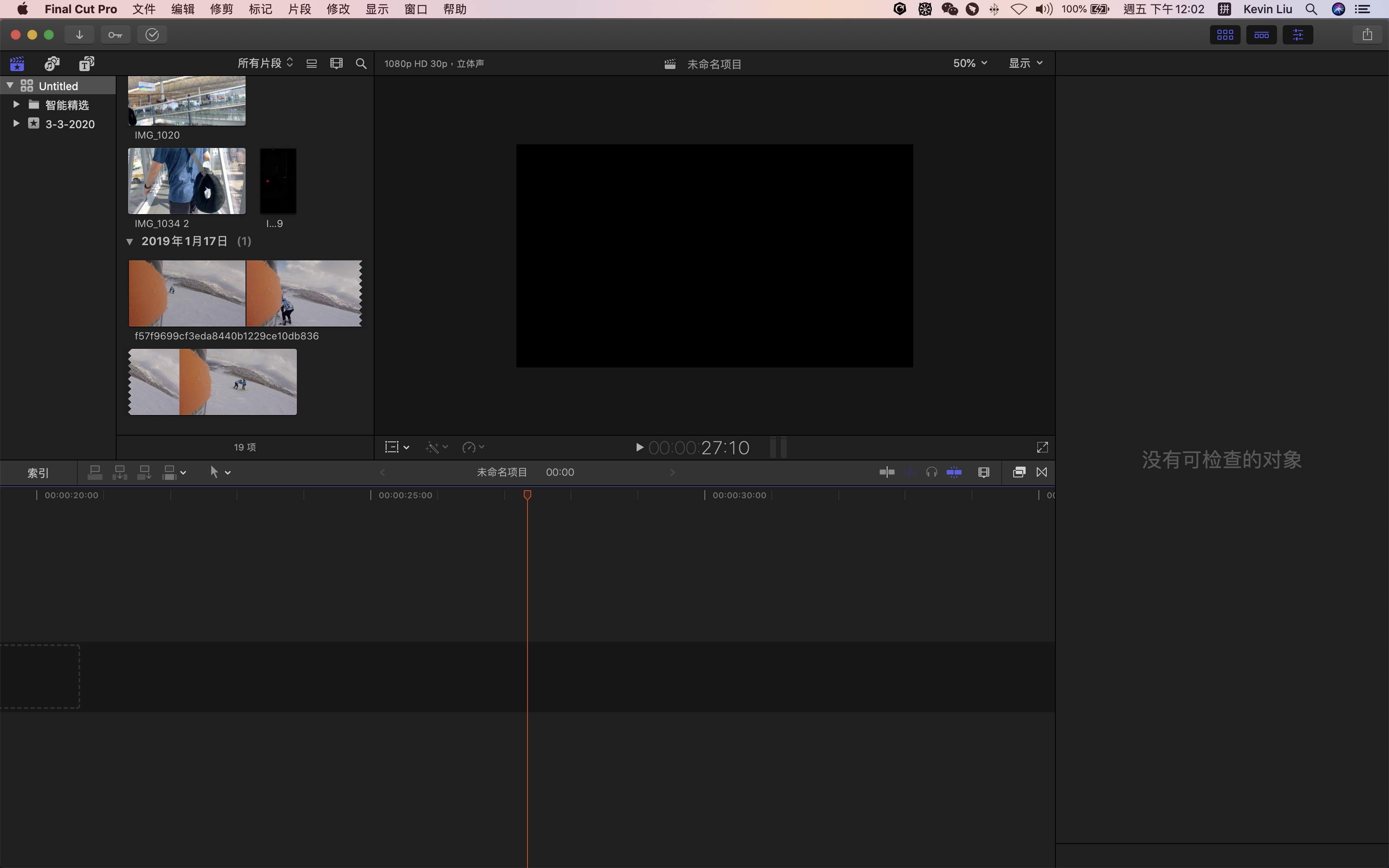Click the 索引 timeline index button

pyautogui.click(x=38, y=472)
